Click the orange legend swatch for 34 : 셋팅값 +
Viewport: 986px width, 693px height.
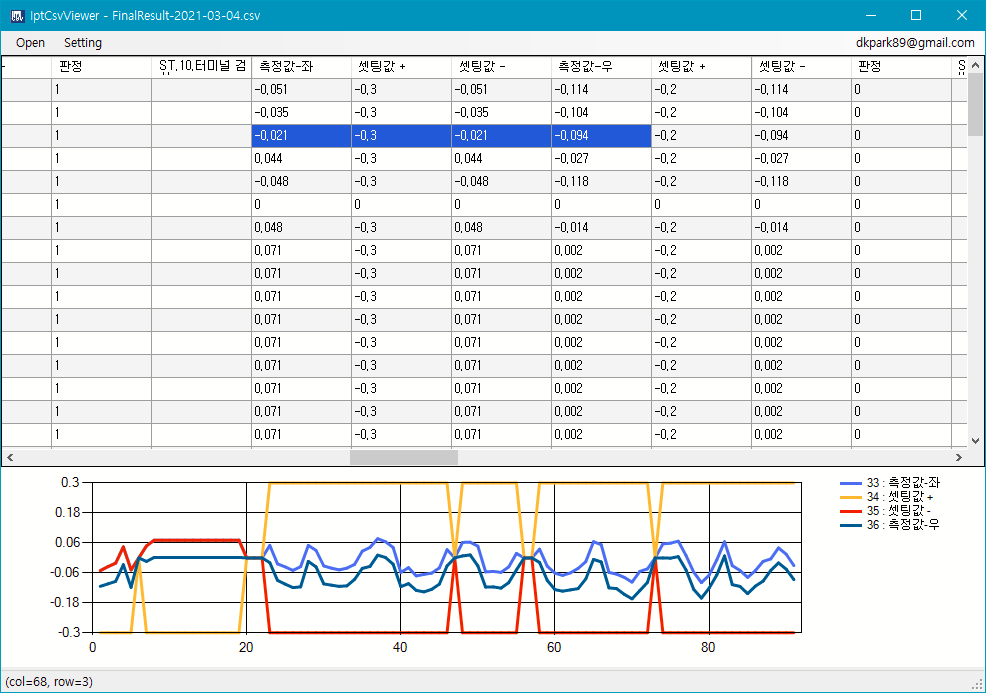point(851,497)
